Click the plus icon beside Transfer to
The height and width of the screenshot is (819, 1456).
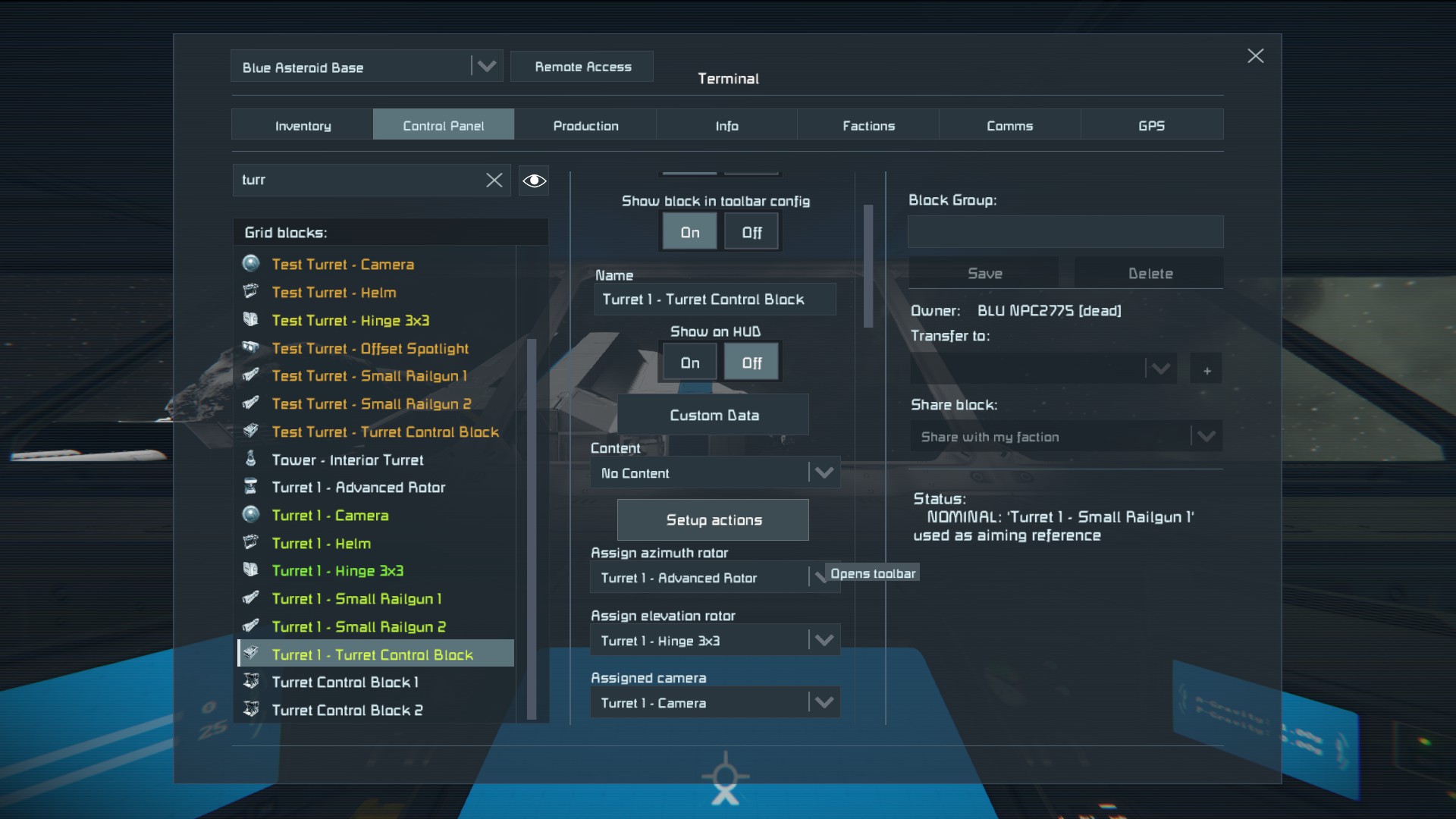1207,370
